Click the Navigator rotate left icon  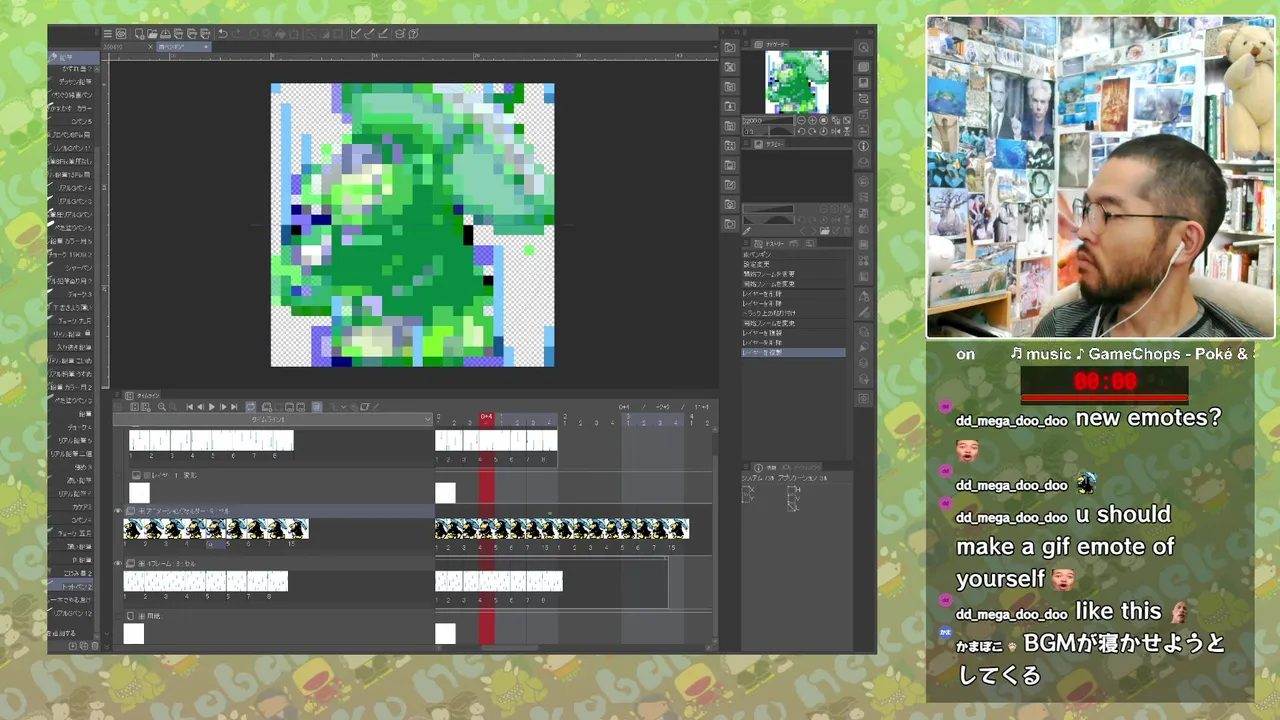(x=802, y=131)
